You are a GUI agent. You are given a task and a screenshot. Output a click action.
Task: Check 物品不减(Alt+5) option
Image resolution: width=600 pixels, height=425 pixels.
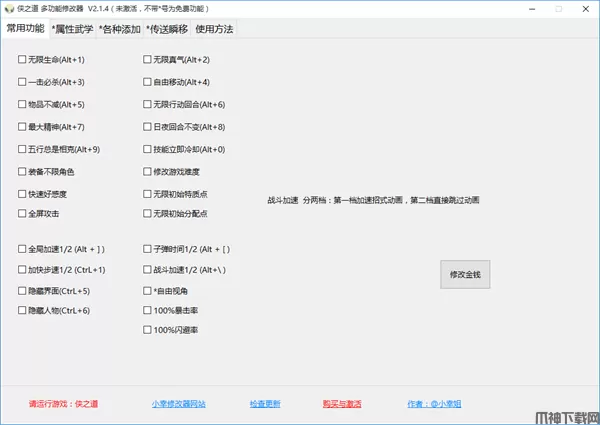22,104
